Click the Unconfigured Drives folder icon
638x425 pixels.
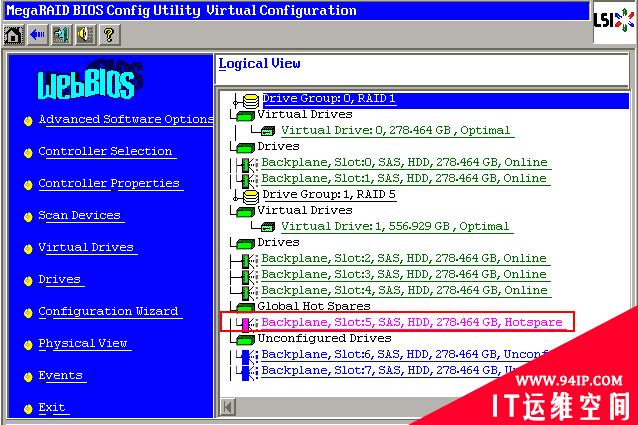pos(245,340)
